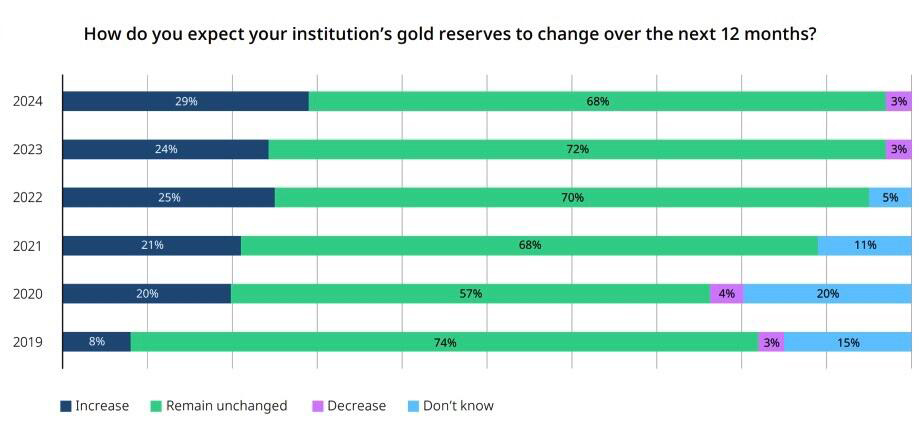Click the Increase legend color swatch
922x432 pixels.
click(x=66, y=406)
